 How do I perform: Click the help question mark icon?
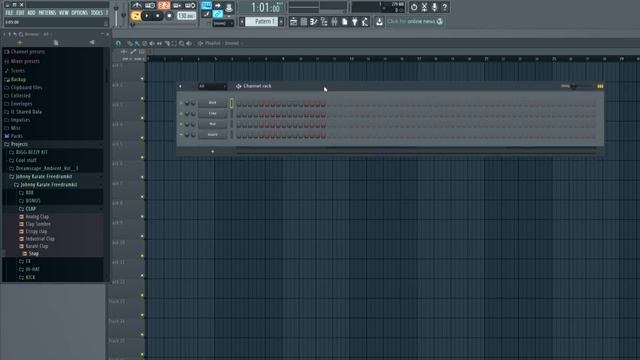coord(444,7)
